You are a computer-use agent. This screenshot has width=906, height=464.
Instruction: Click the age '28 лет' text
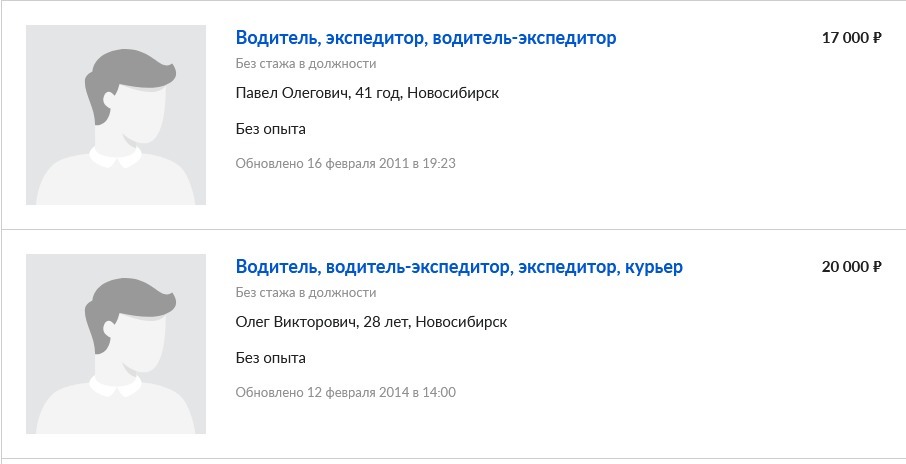pos(386,322)
